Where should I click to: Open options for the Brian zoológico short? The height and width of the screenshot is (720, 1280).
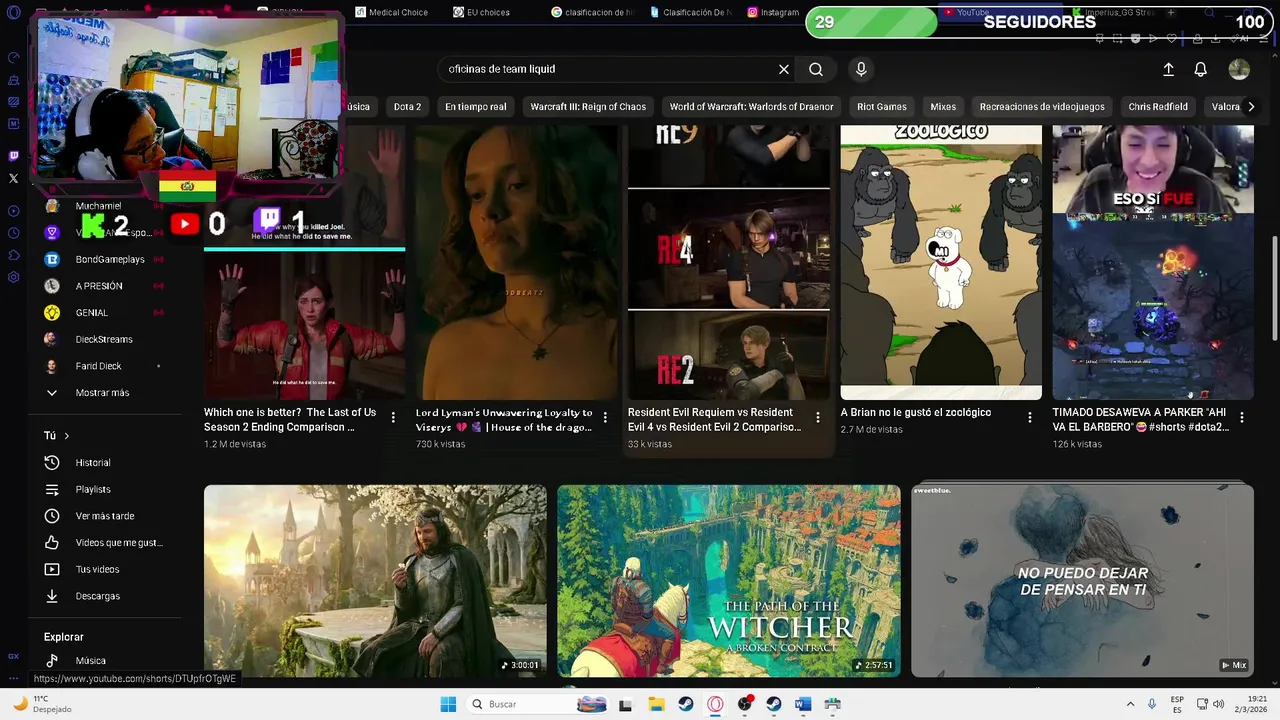pyautogui.click(x=1030, y=418)
